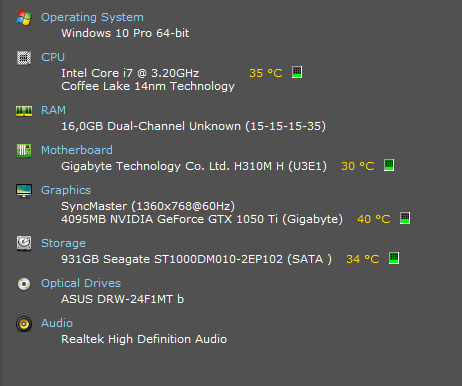Click the Storage hard drive icon
This screenshot has height=386, width=462.
coord(24,243)
